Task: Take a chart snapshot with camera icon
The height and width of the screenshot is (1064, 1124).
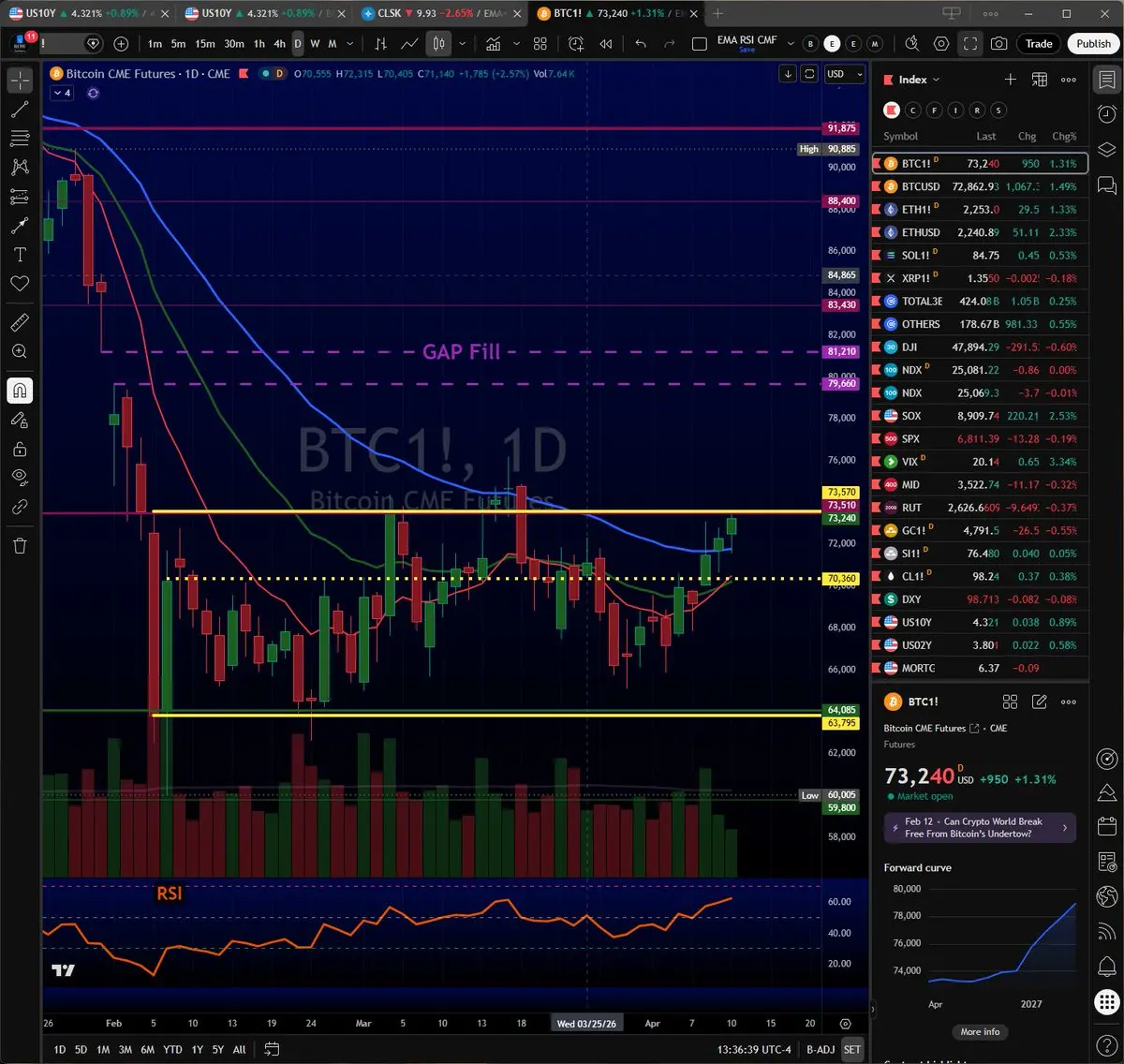Action: [x=999, y=43]
